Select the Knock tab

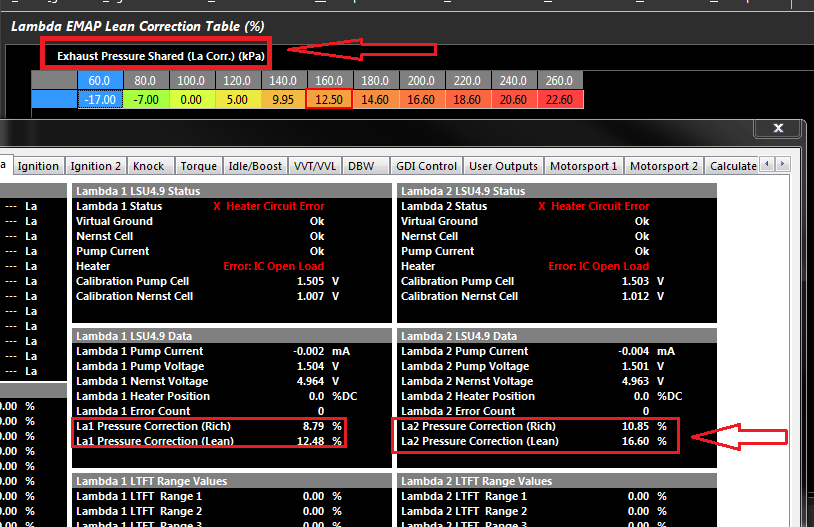click(x=151, y=166)
